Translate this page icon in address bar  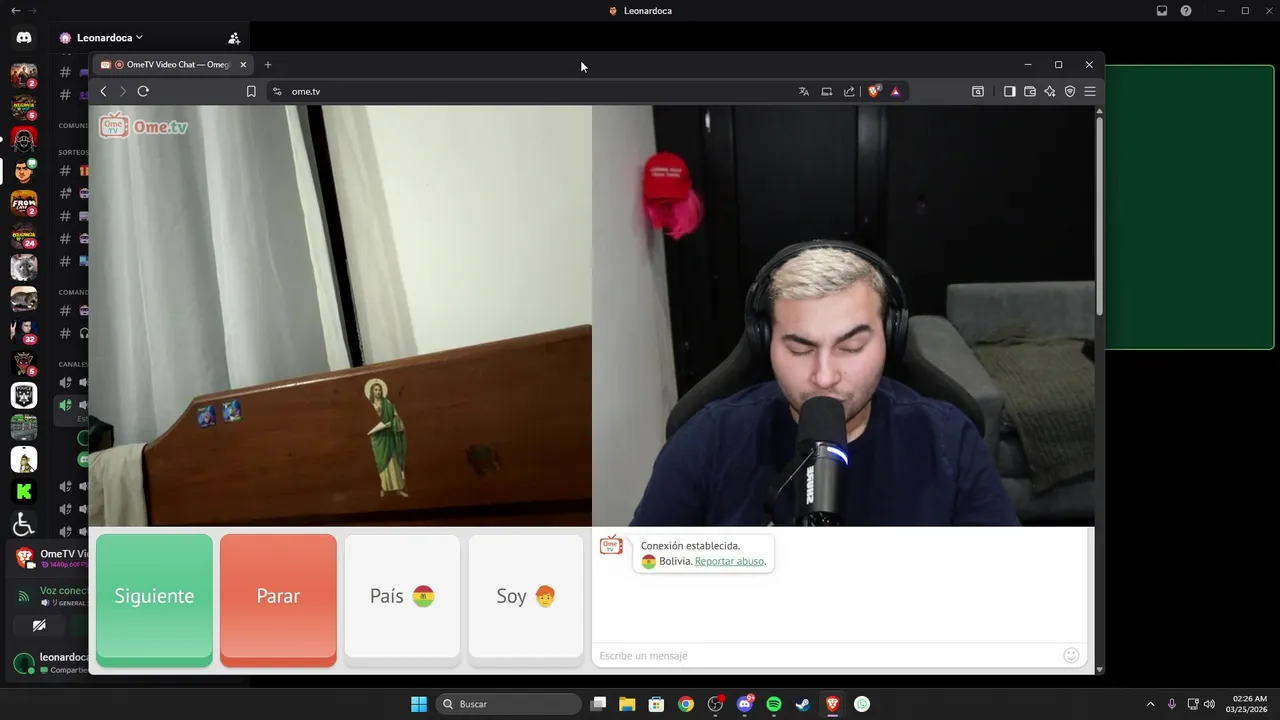pyautogui.click(x=804, y=91)
